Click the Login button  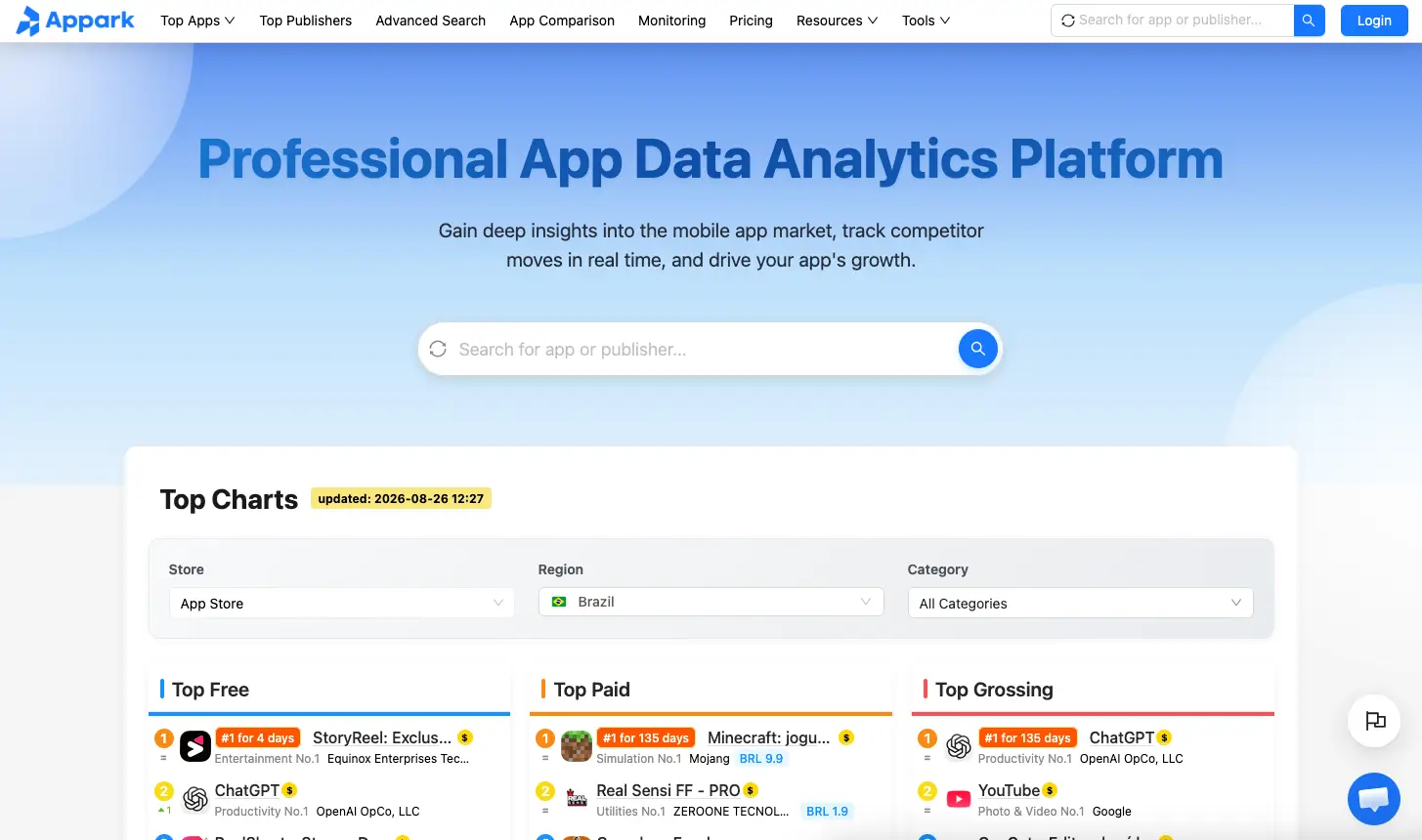[1374, 21]
